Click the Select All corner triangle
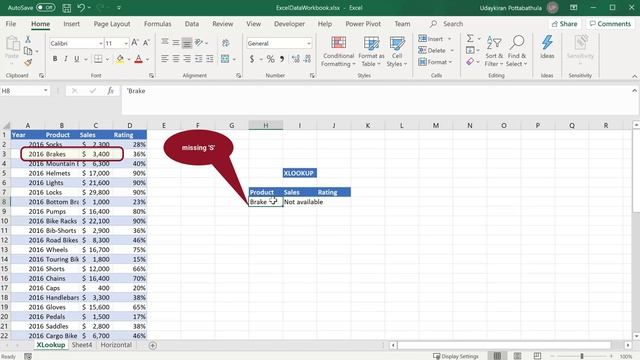This screenshot has height=360, width=640. [x=6, y=125]
